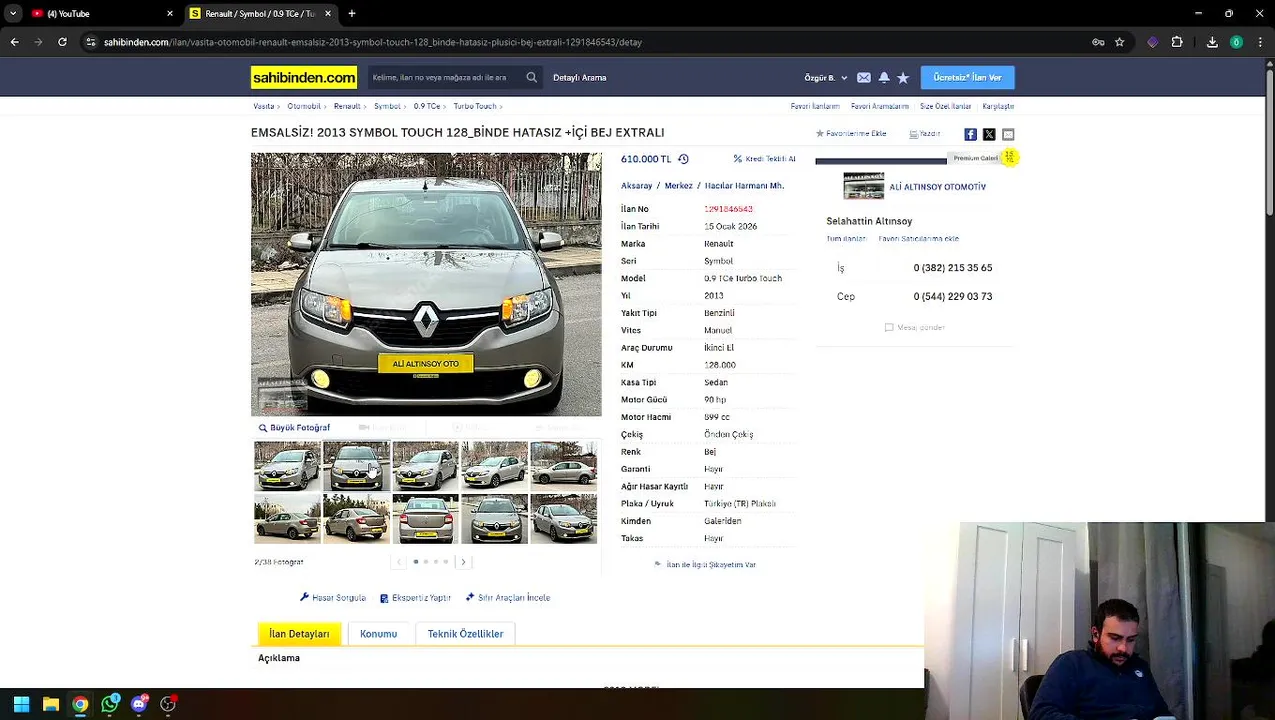Viewport: 1275px width, 720px height.
Task: View site information icon in address bar
Action: coord(91,42)
